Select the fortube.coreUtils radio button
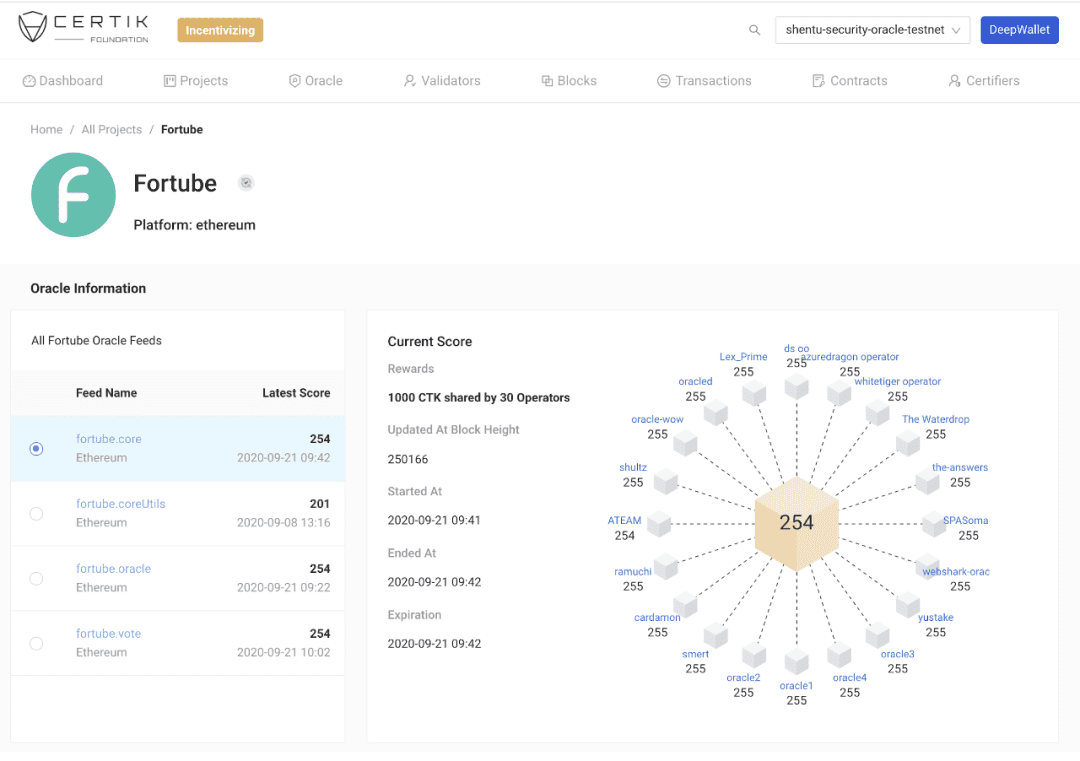 37,514
